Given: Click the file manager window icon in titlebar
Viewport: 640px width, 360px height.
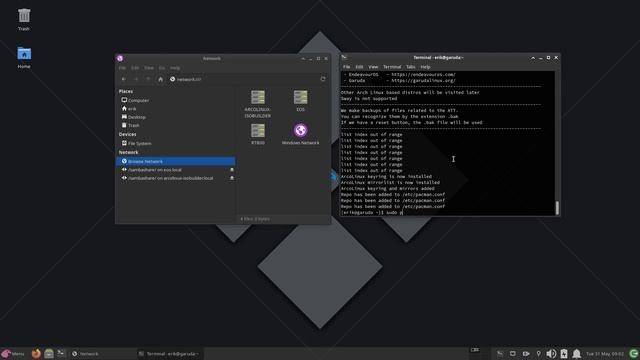Looking at the screenshot, I should [120, 58].
